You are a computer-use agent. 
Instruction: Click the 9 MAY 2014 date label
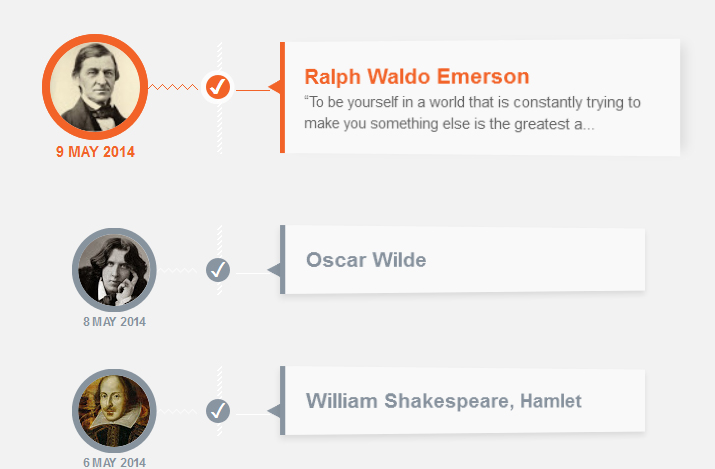pyautogui.click(x=95, y=152)
